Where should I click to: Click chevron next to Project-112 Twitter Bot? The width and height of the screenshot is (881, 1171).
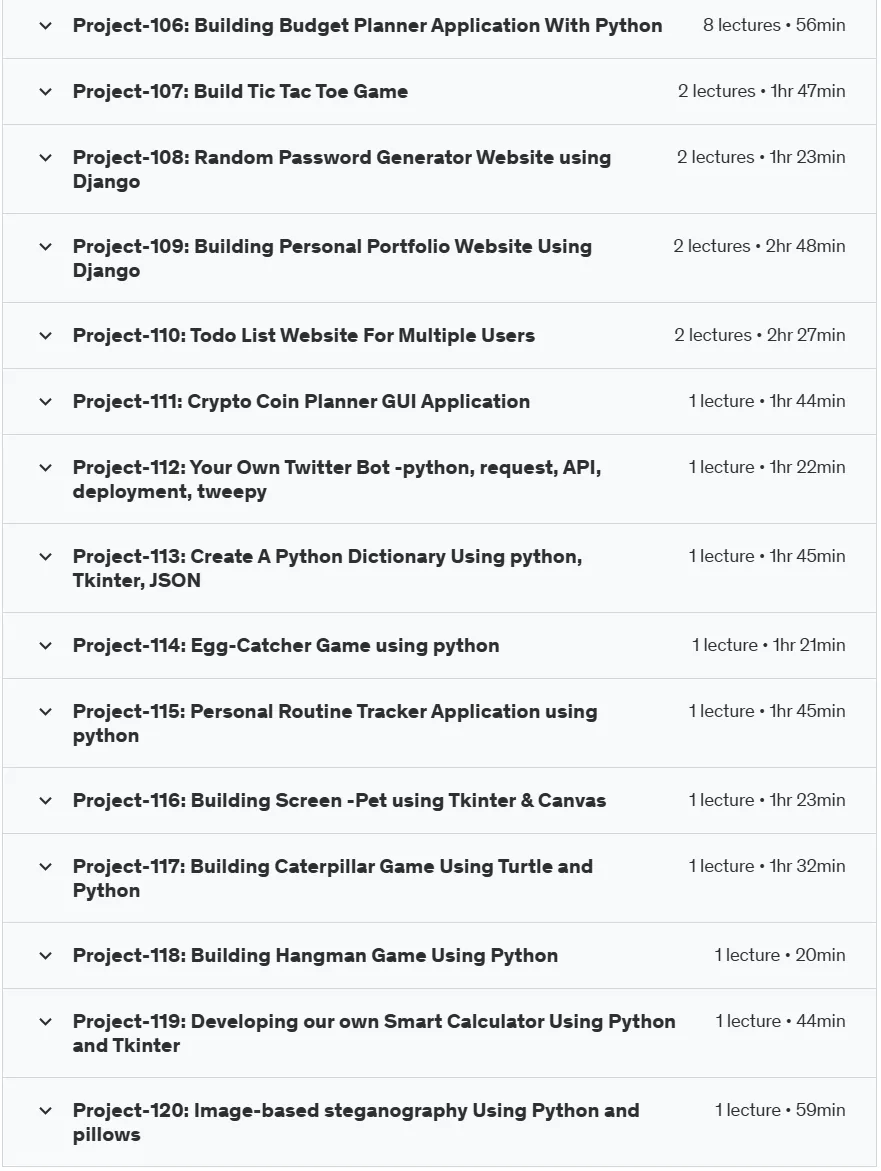[46, 468]
